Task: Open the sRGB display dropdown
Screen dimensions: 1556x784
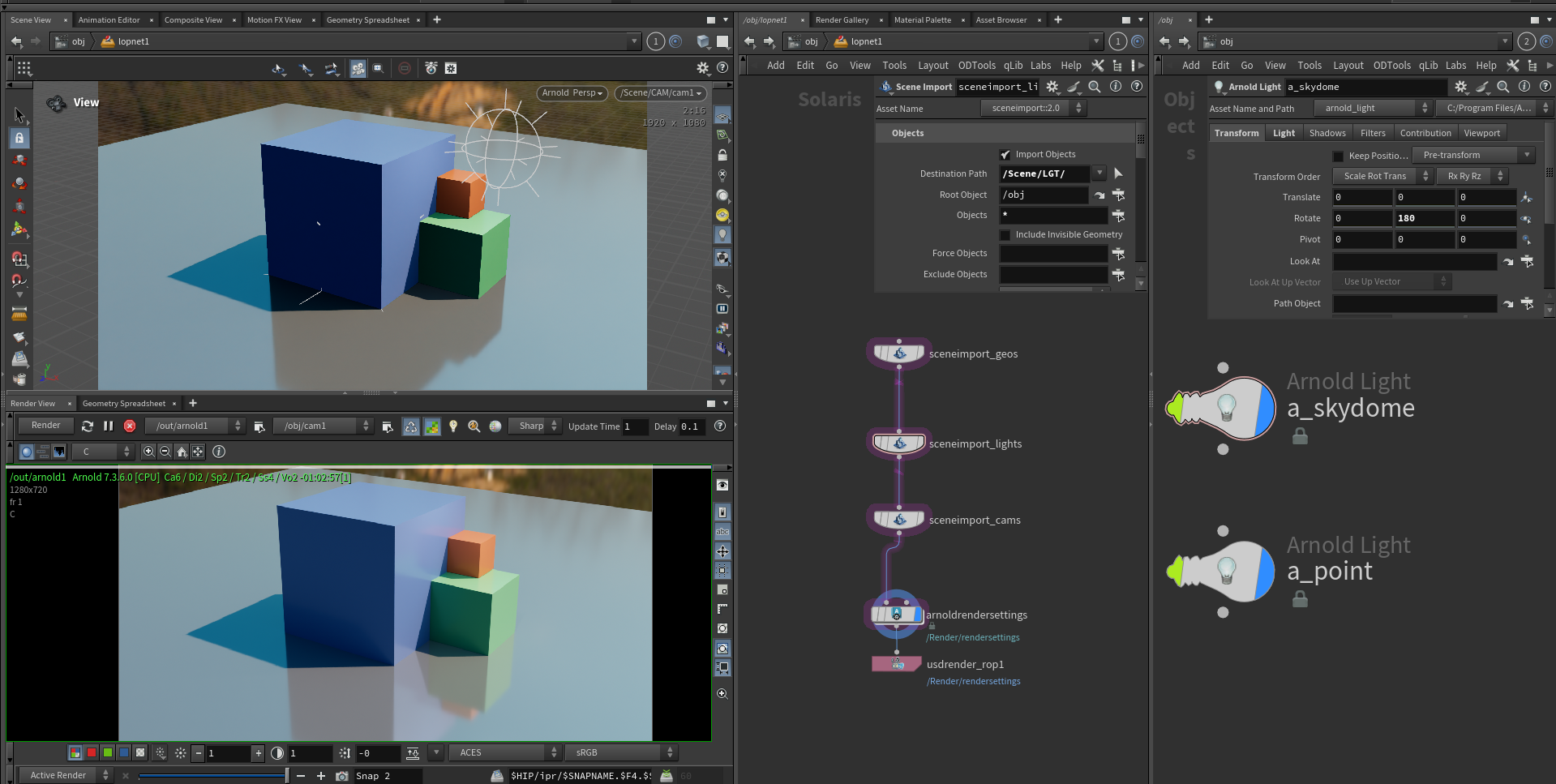Action: [x=620, y=752]
